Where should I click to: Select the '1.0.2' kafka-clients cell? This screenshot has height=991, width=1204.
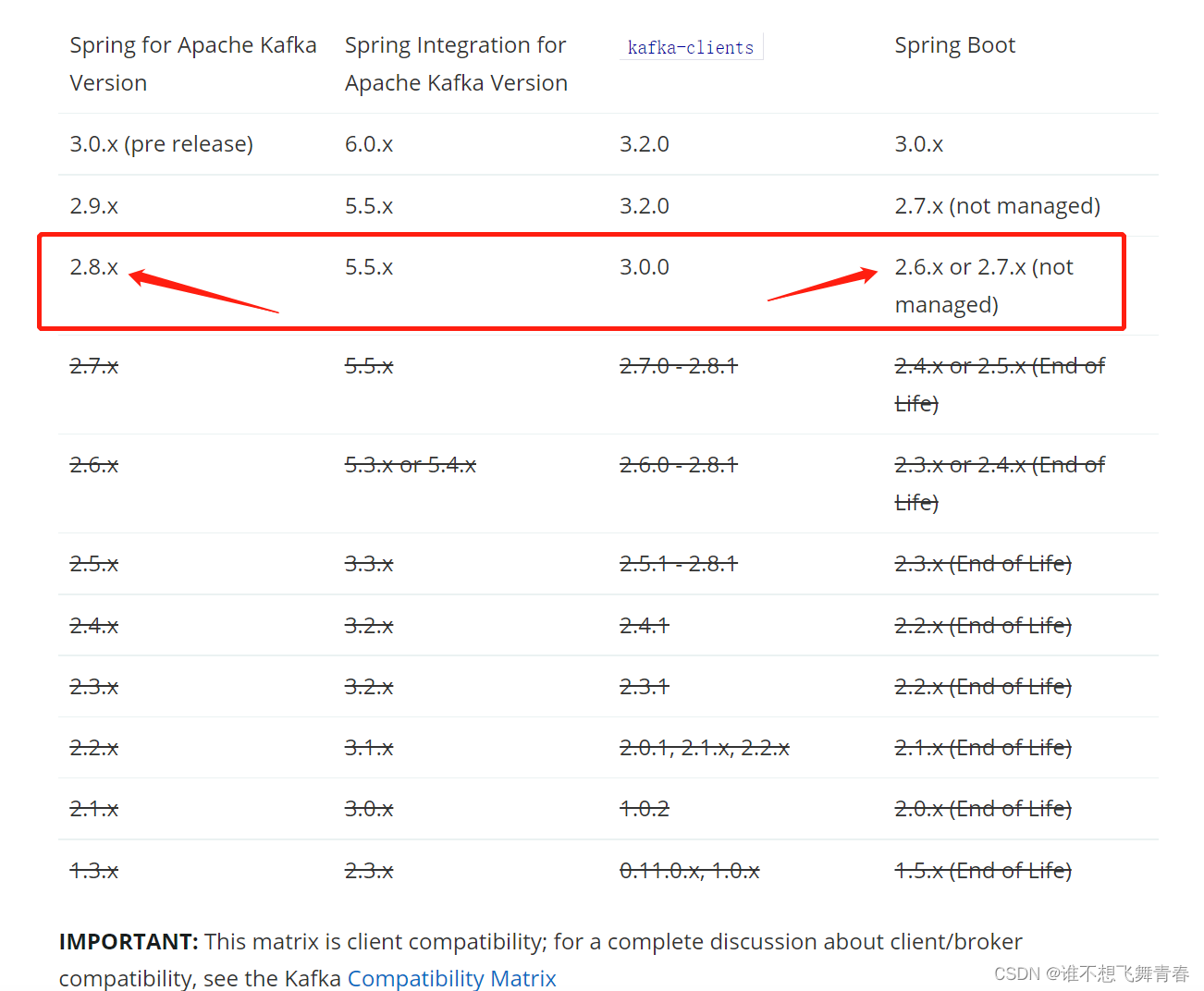645,809
